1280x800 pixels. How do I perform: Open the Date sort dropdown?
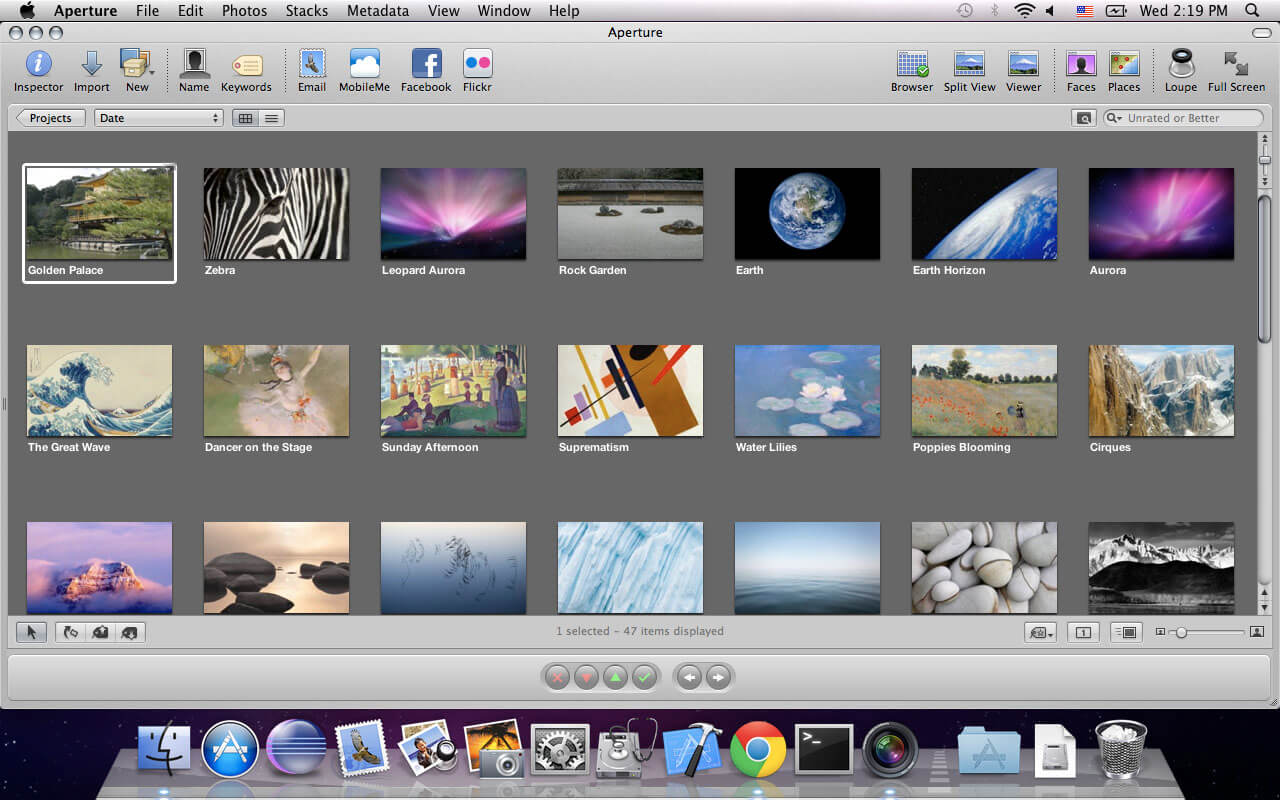tap(158, 118)
